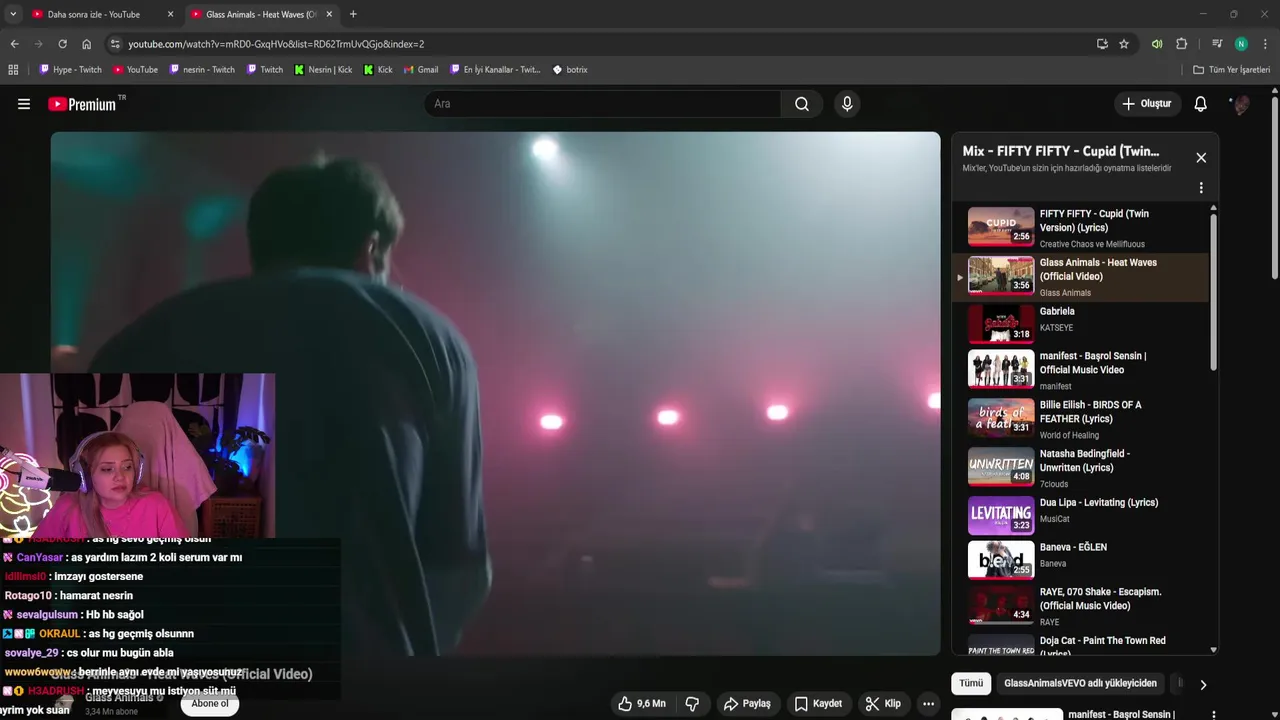Open more actions menu beside Klip
The image size is (1280, 720).
click(x=928, y=704)
